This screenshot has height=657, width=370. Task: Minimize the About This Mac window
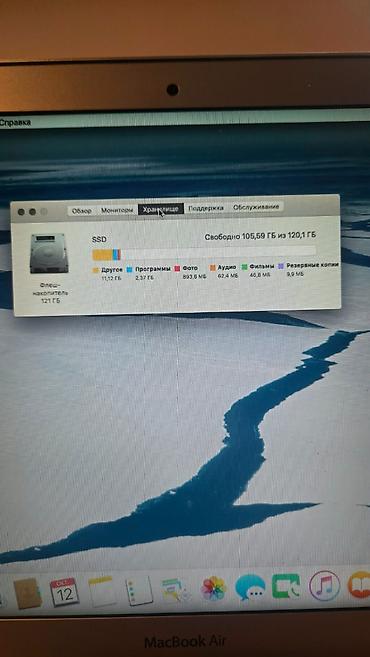(x=32, y=212)
